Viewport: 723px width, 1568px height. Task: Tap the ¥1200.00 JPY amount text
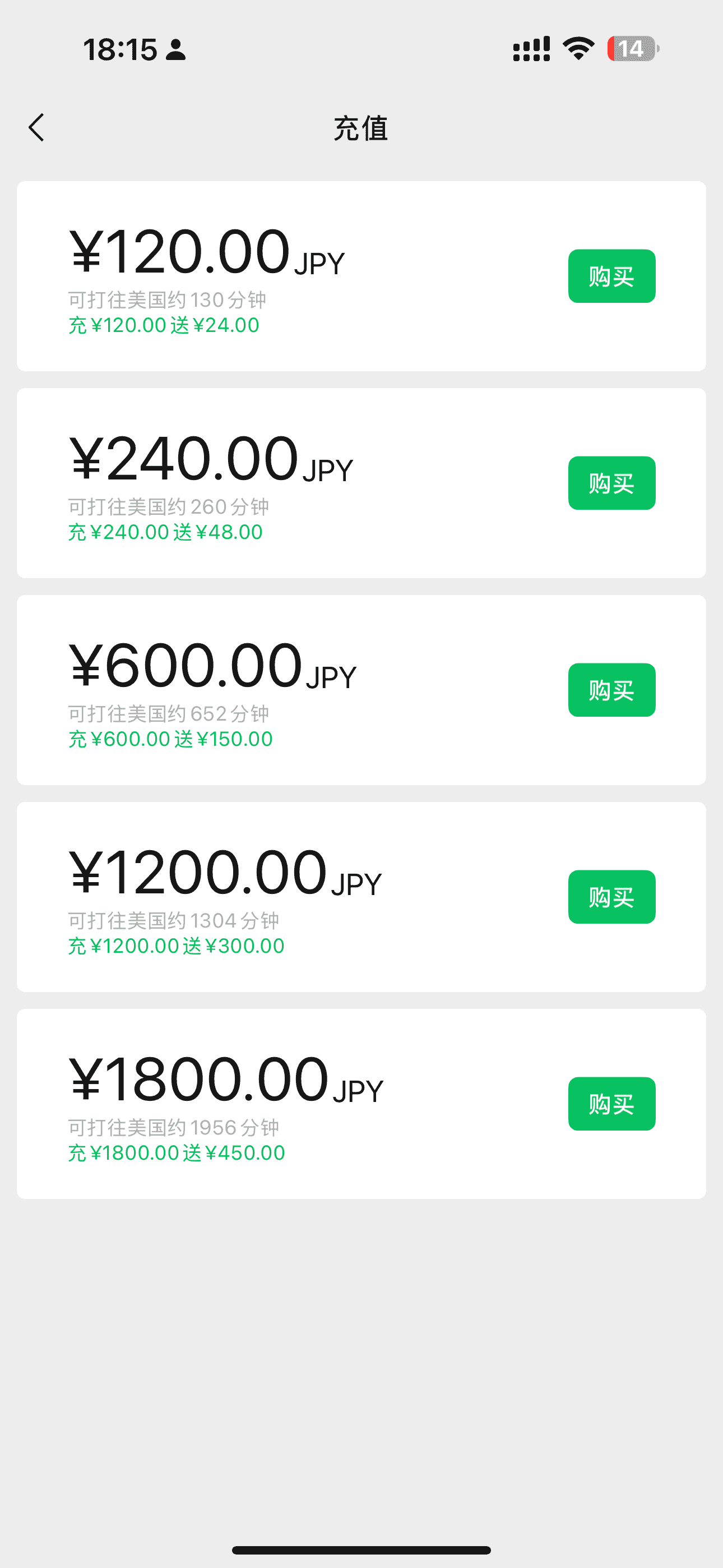tap(225, 873)
